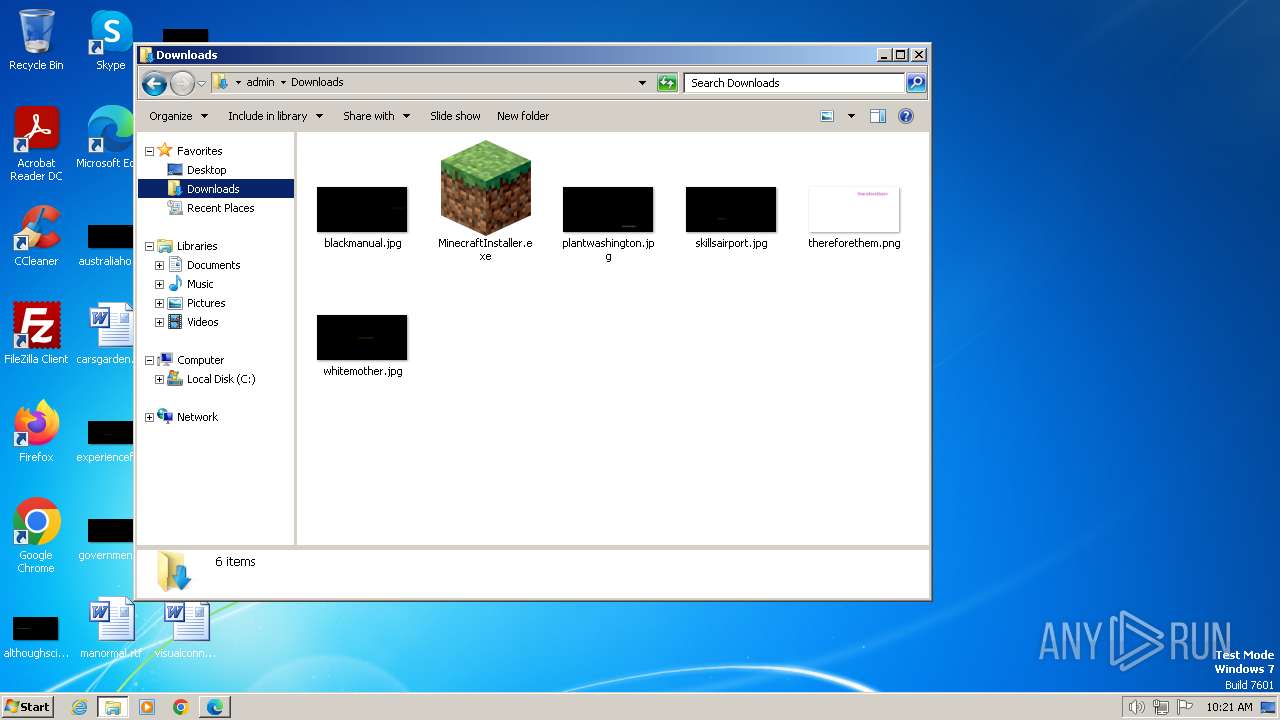Viewport: 1280px width, 720px height.
Task: Select Desktop in Favorites
Action: tap(206, 170)
